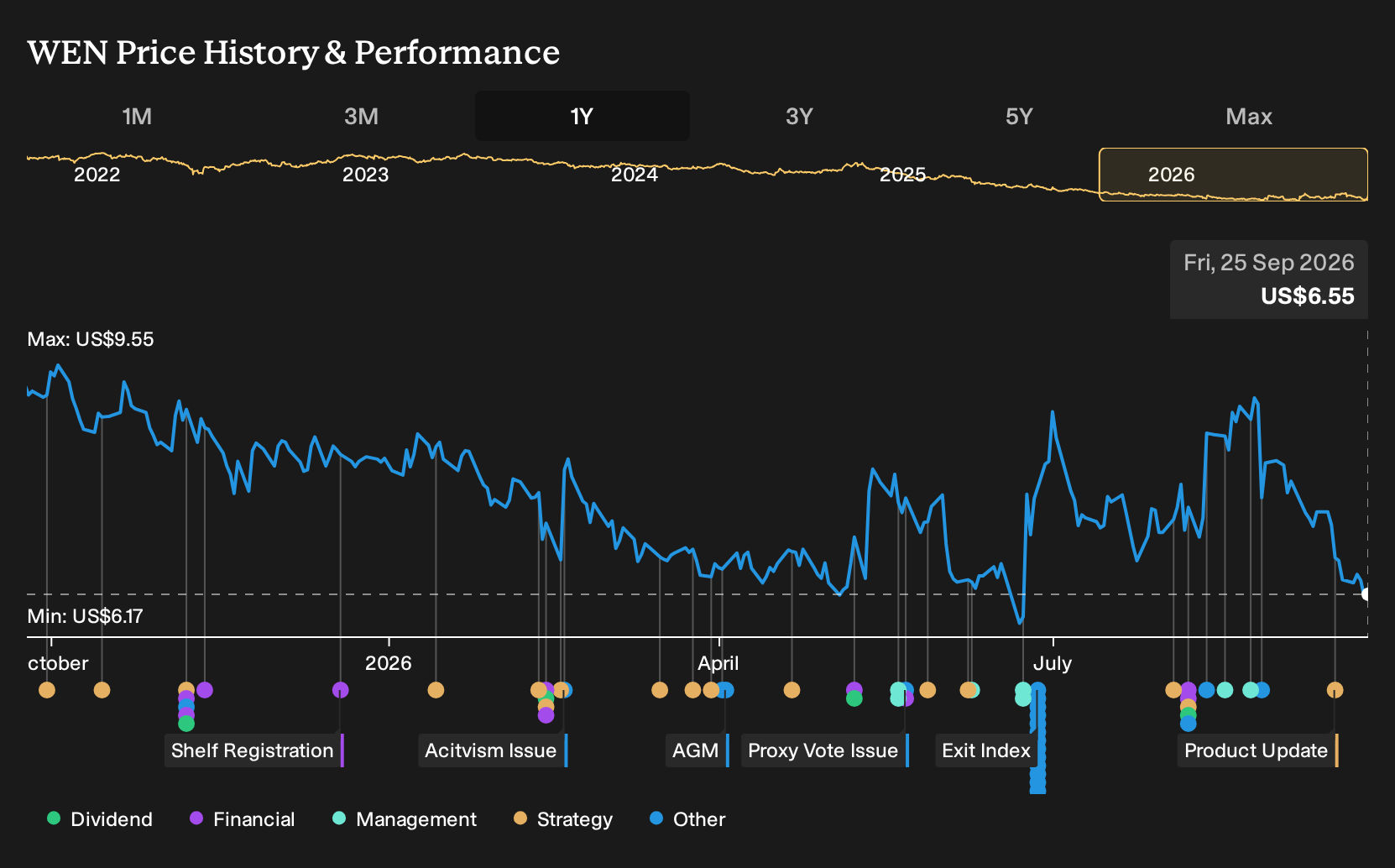1395x868 pixels.
Task: Click the highlighted 2026 range selector box
Action: pos(1233,175)
